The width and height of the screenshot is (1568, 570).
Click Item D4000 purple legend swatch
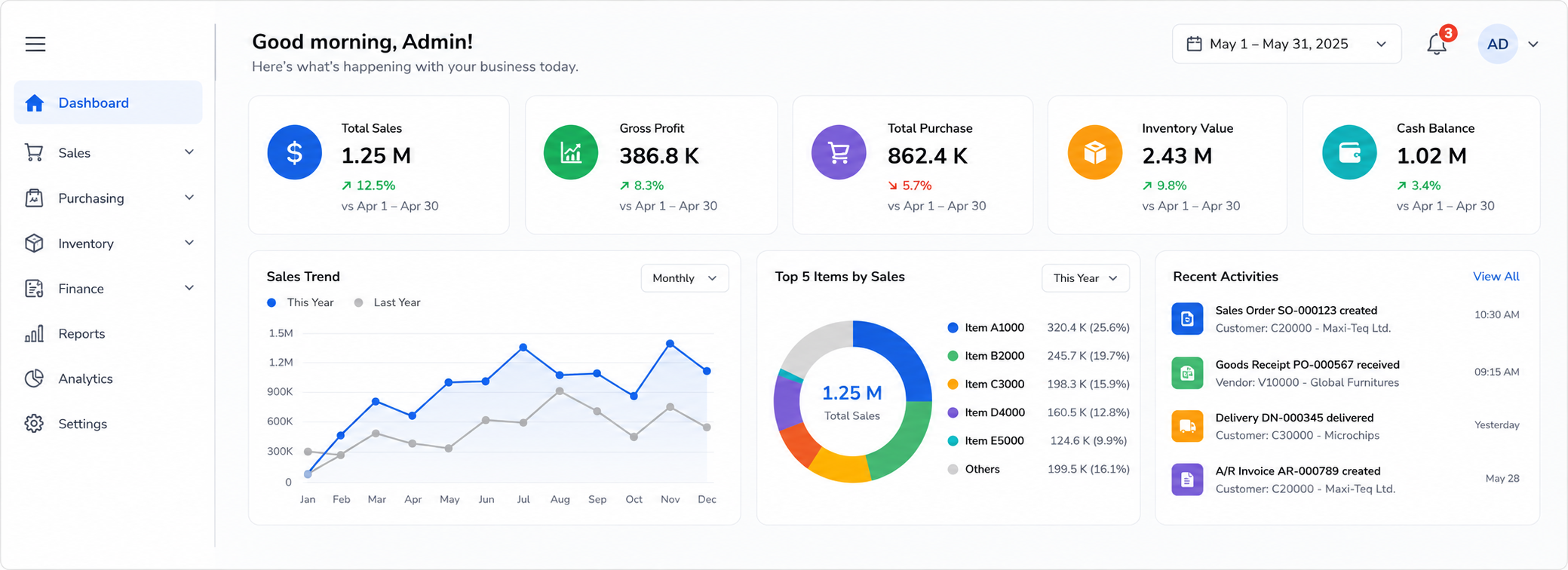pyautogui.click(x=953, y=412)
